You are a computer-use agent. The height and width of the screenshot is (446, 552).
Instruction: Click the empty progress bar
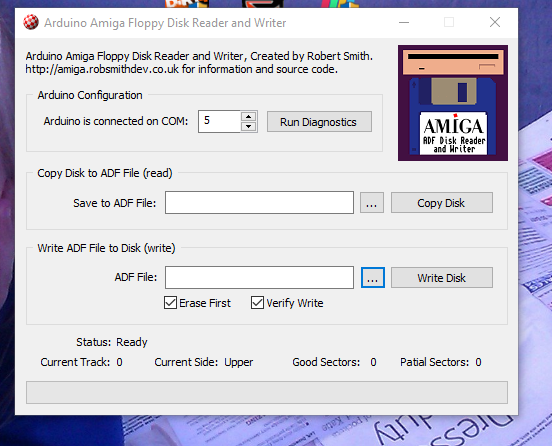(267, 392)
